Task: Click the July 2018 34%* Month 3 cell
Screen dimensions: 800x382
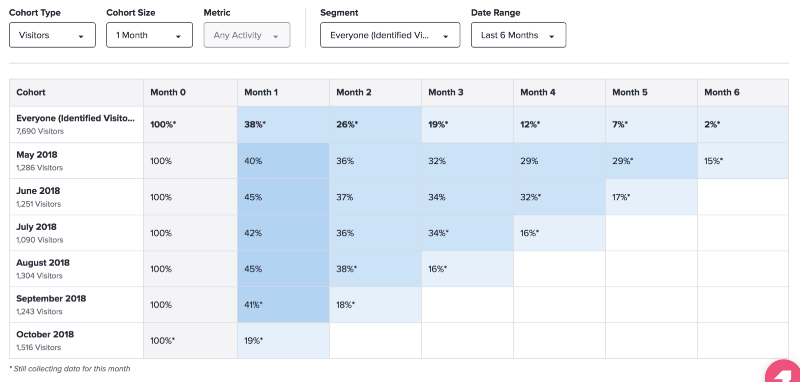Action: click(467, 233)
